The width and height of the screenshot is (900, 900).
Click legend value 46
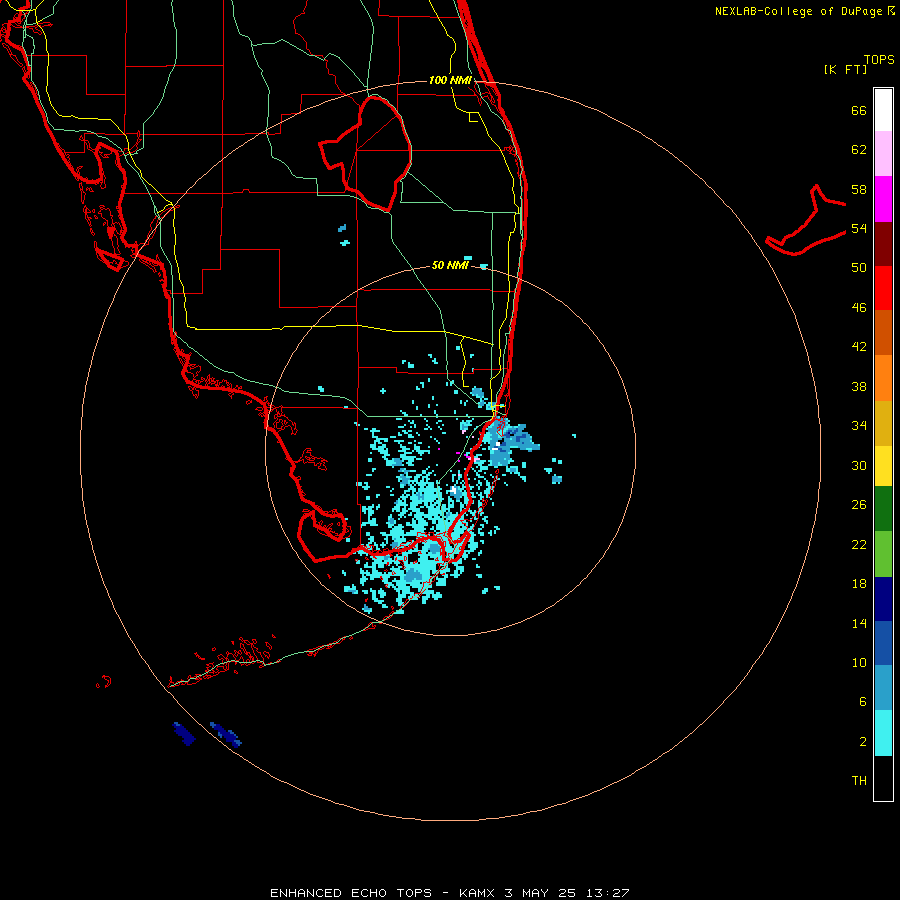pos(859,307)
